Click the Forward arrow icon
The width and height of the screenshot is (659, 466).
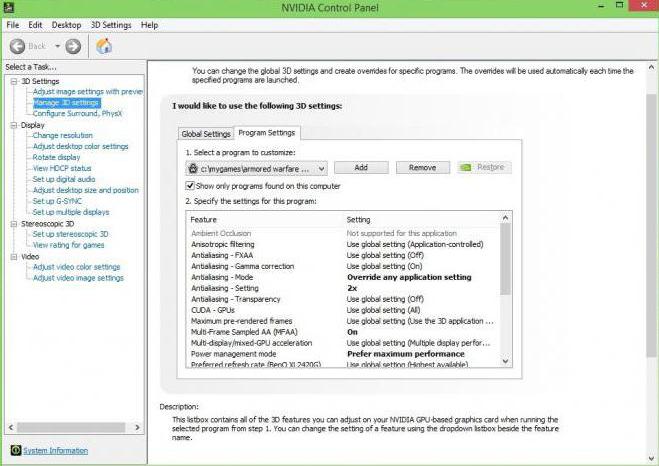(73, 46)
